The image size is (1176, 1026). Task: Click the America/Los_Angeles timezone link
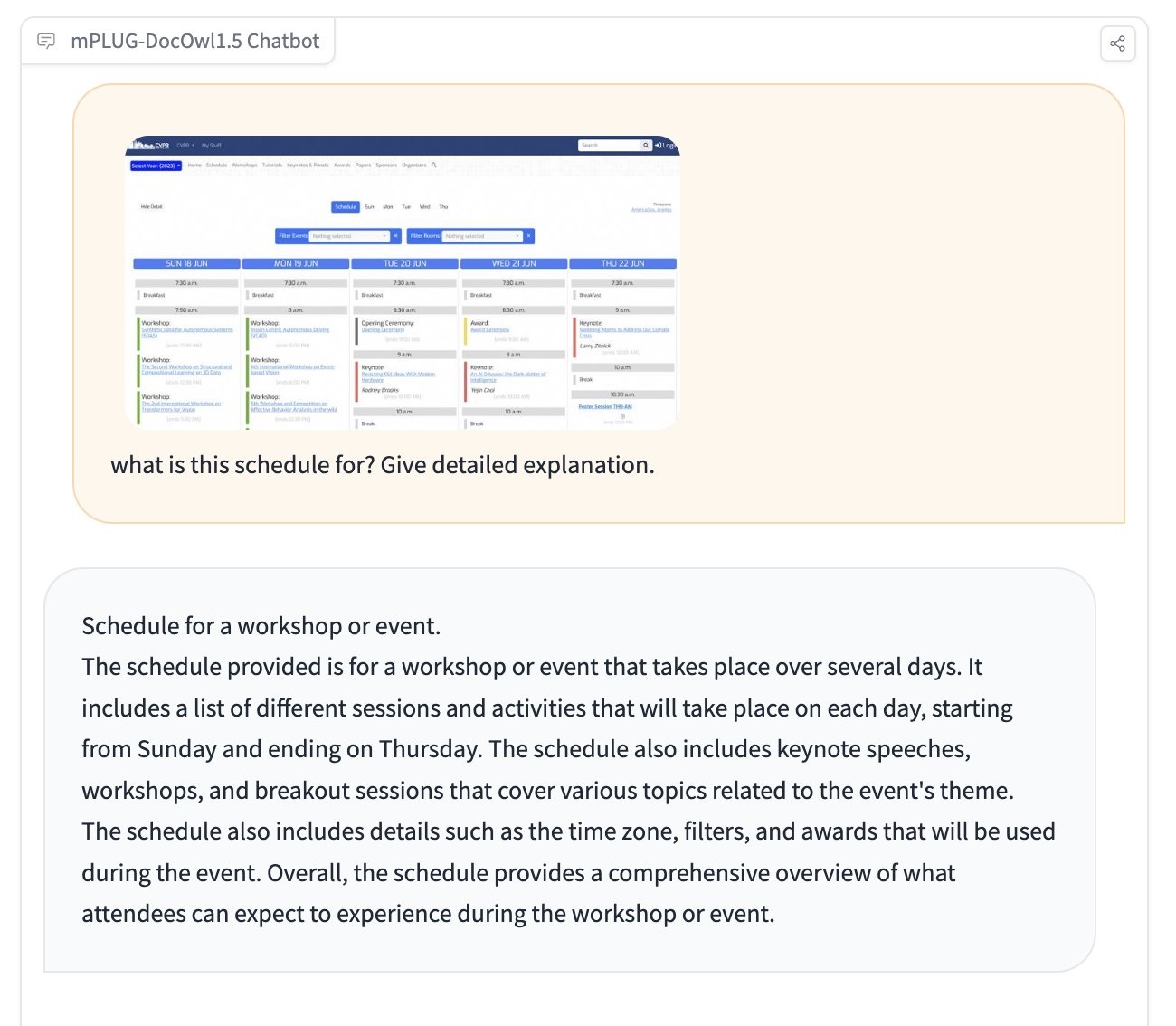651,210
